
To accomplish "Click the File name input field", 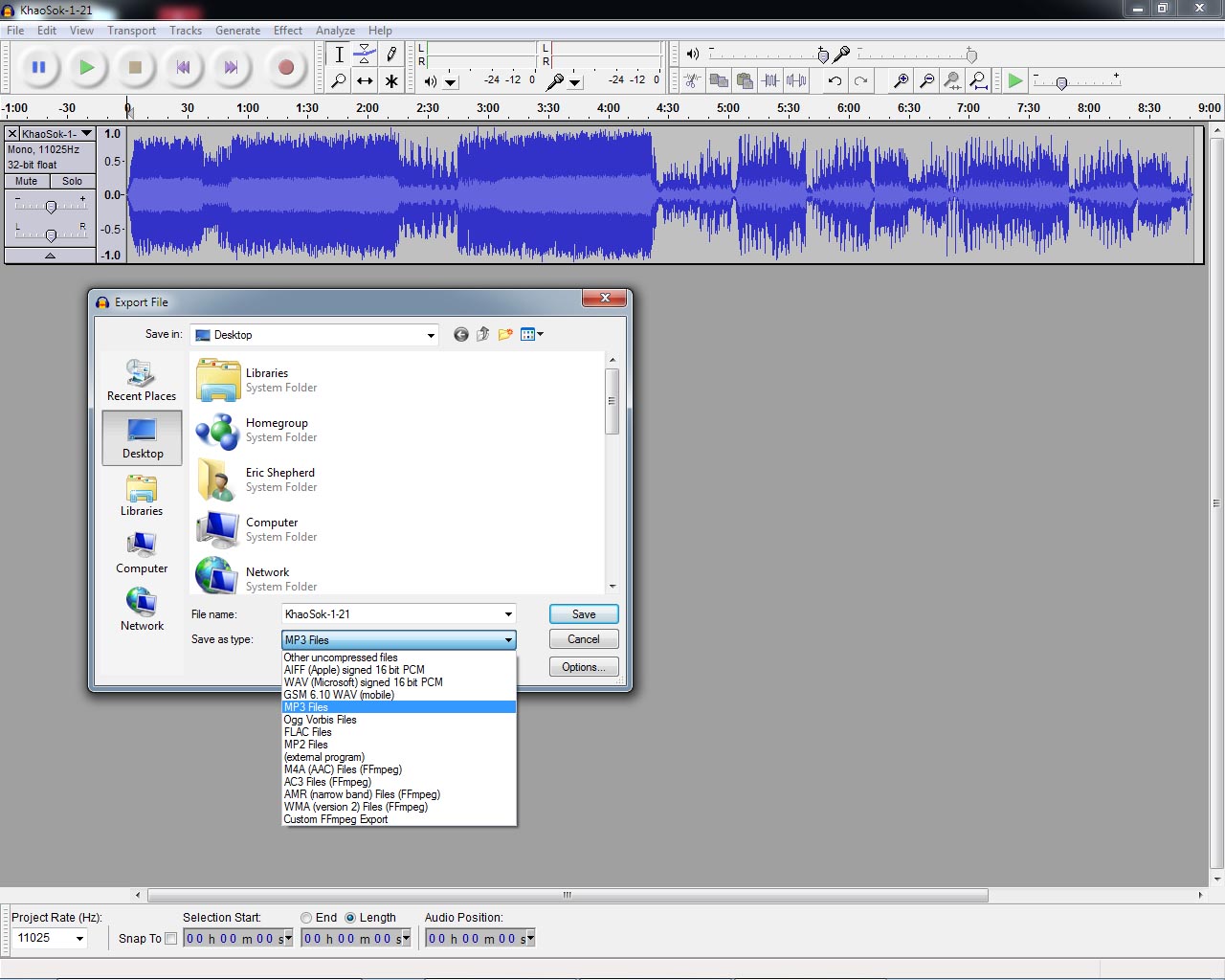I will (x=392, y=614).
